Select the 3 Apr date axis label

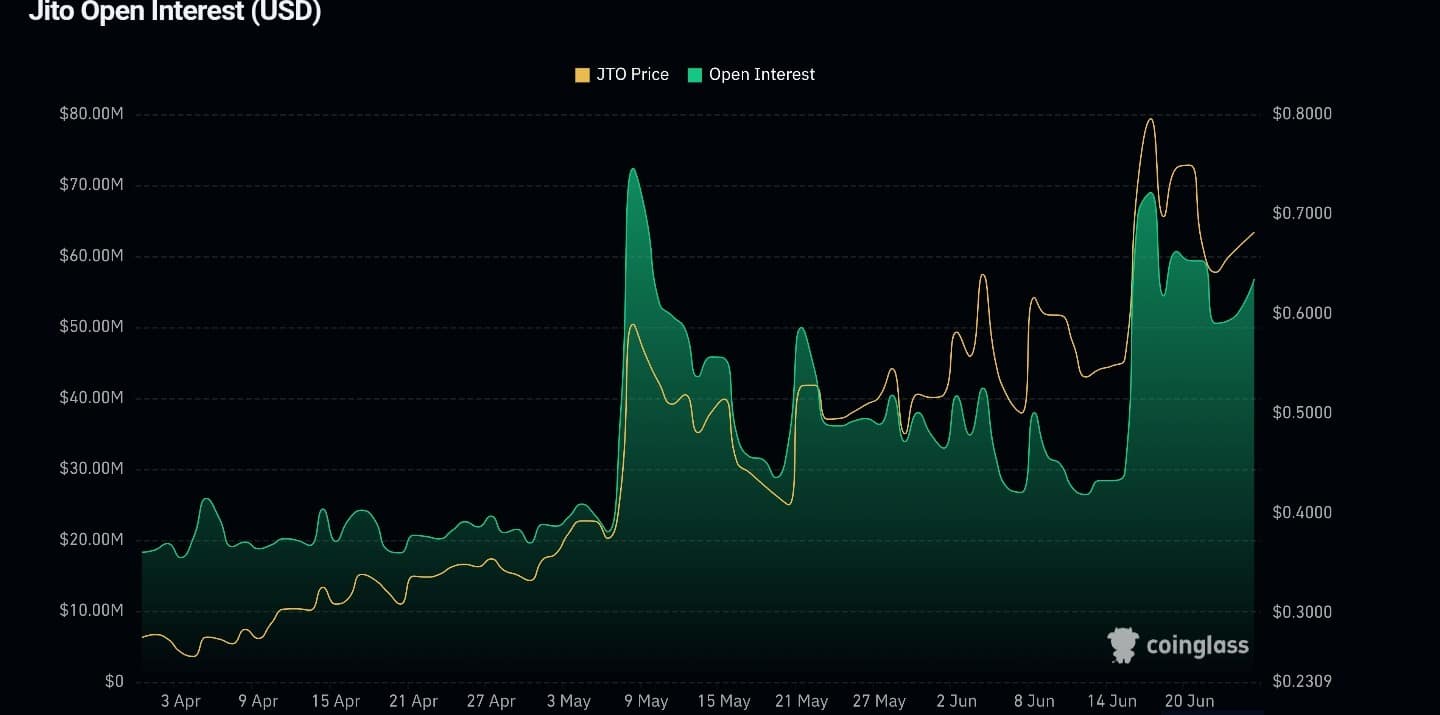tap(180, 701)
